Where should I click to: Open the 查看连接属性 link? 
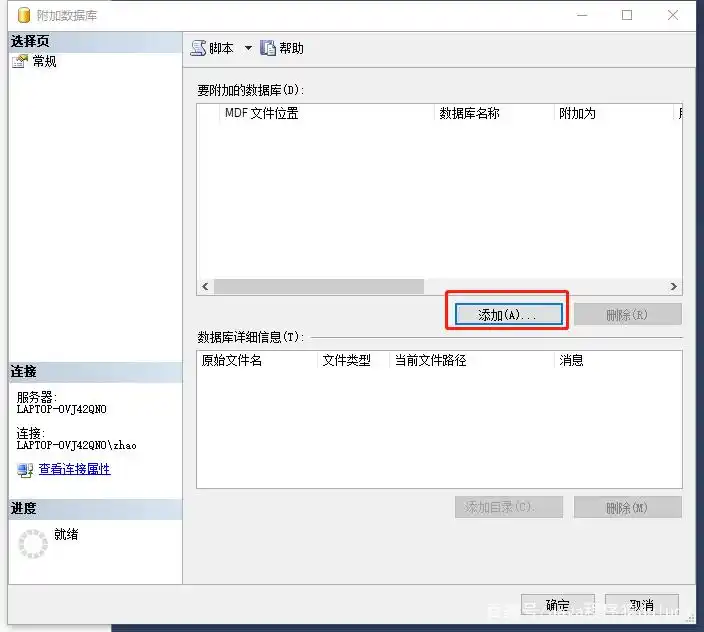tap(75, 469)
